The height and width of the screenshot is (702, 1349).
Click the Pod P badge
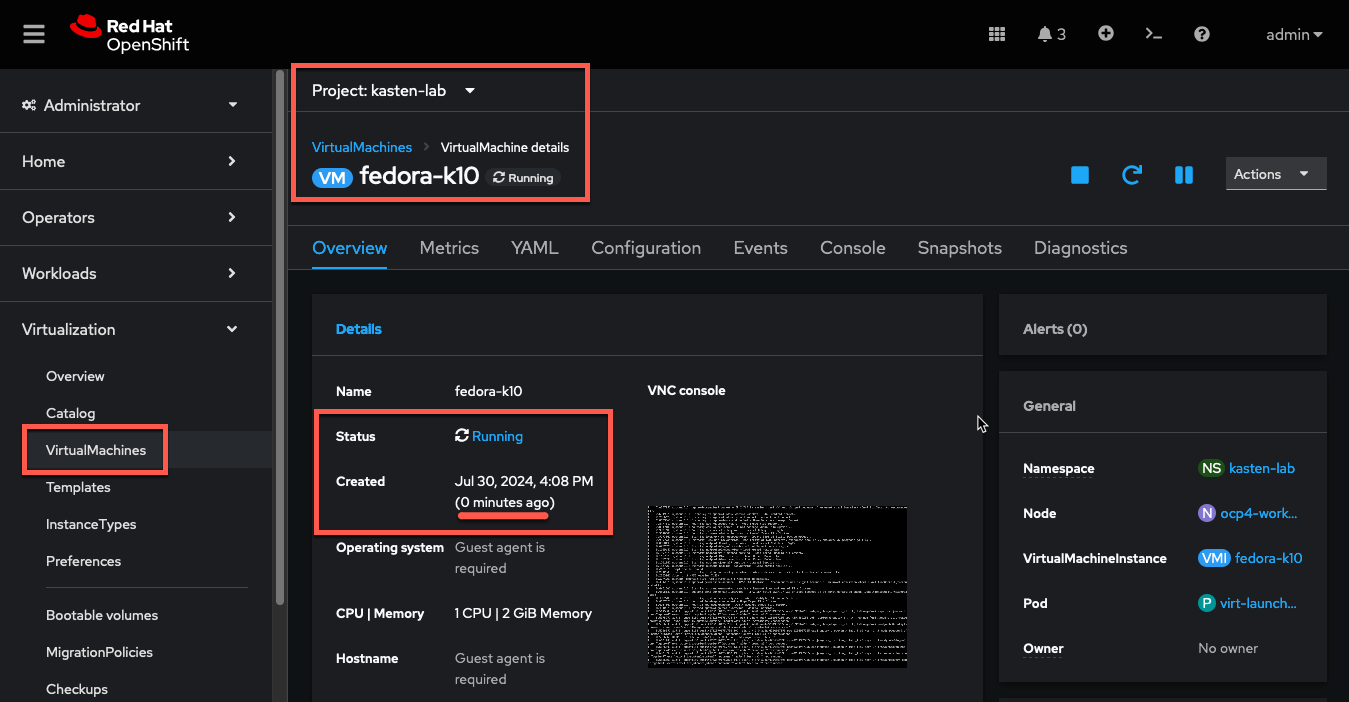click(1207, 603)
